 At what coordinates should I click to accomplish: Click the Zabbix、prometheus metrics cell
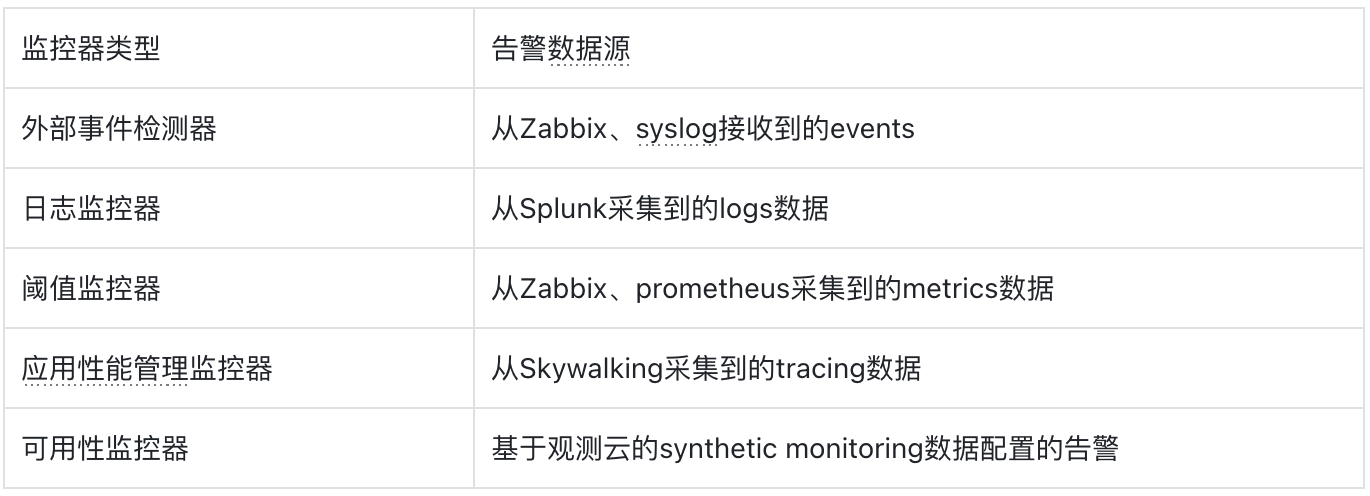click(920, 289)
